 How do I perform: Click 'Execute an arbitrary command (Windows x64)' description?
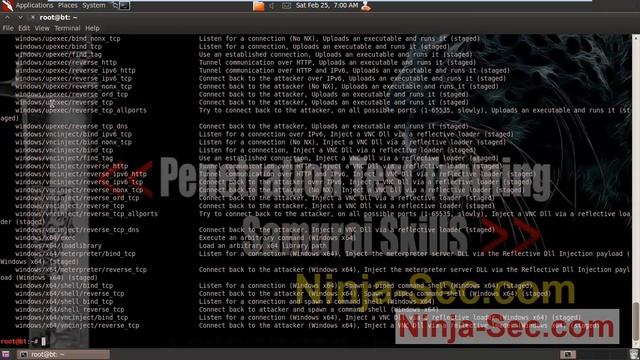click(278, 238)
